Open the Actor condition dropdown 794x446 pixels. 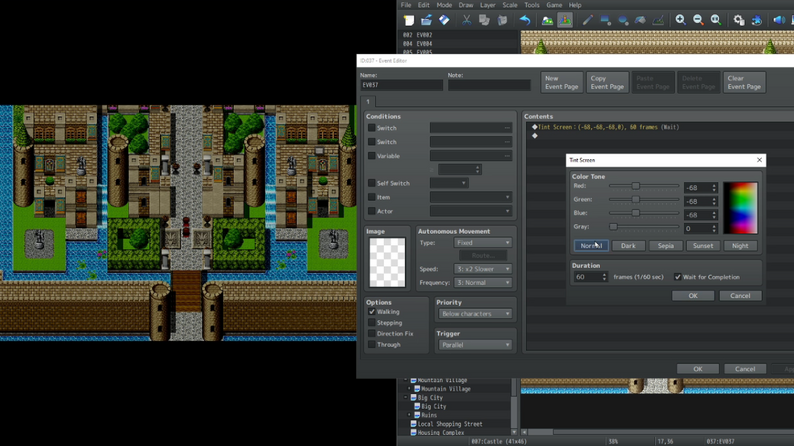[x=471, y=211]
